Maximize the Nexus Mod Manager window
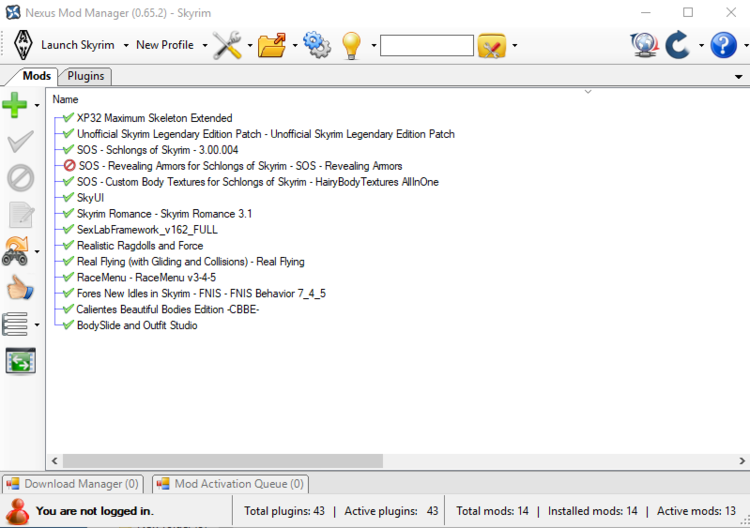Viewport: 750px width, 528px height. [688, 12]
